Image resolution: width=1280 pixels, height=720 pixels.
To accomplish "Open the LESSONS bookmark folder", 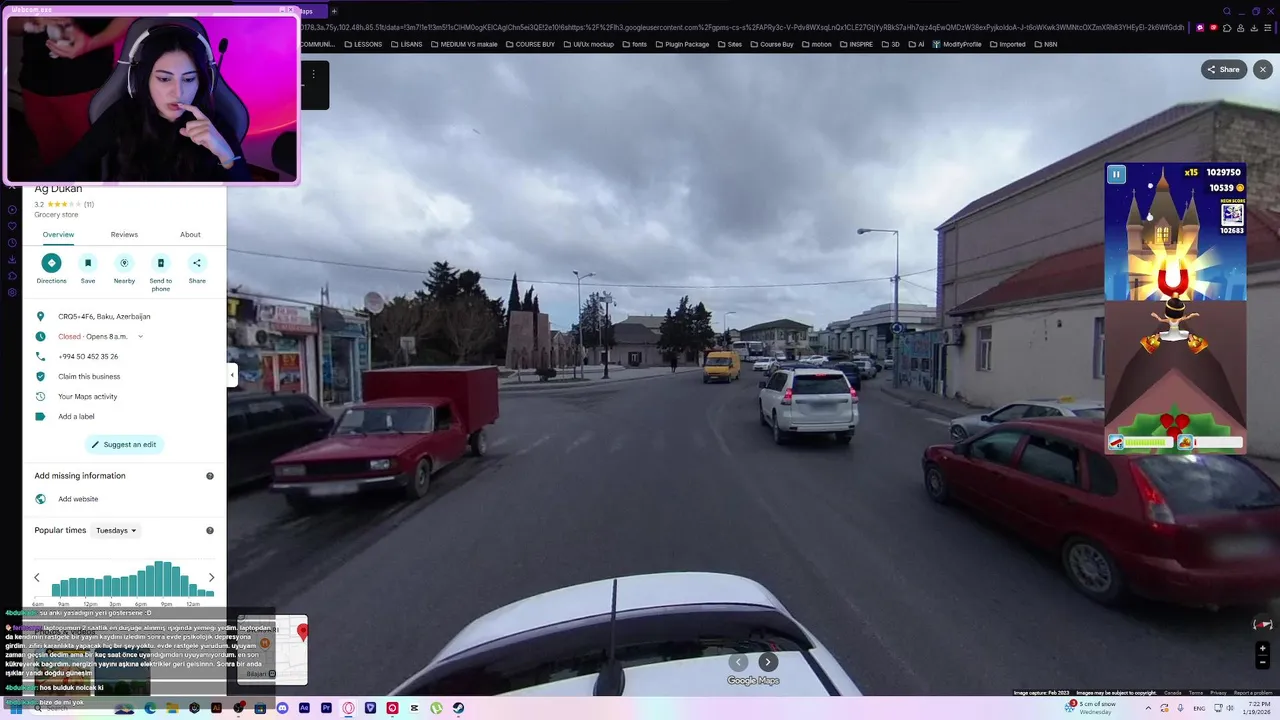I will point(362,44).
